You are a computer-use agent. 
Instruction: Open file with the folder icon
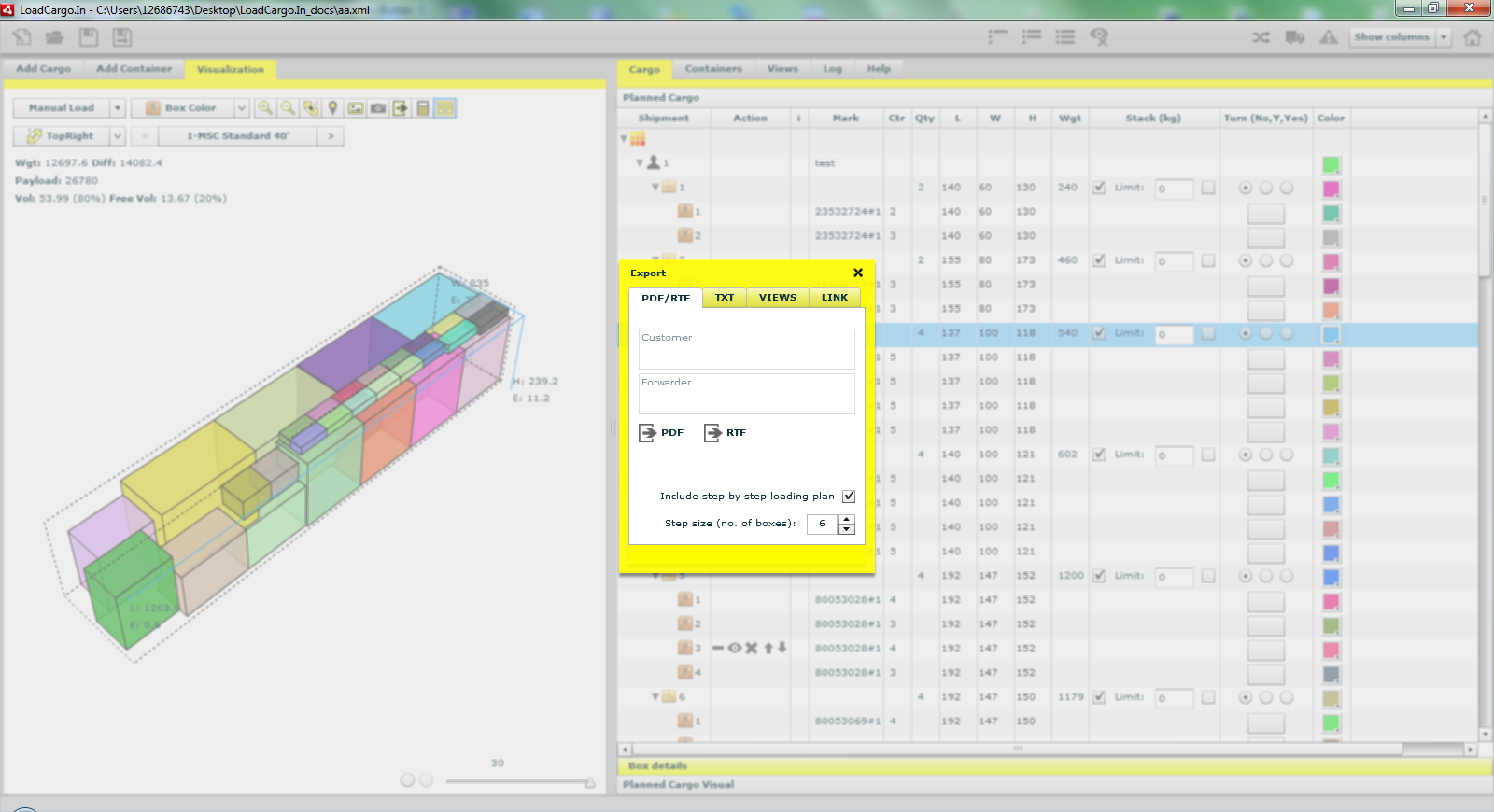pos(55,37)
